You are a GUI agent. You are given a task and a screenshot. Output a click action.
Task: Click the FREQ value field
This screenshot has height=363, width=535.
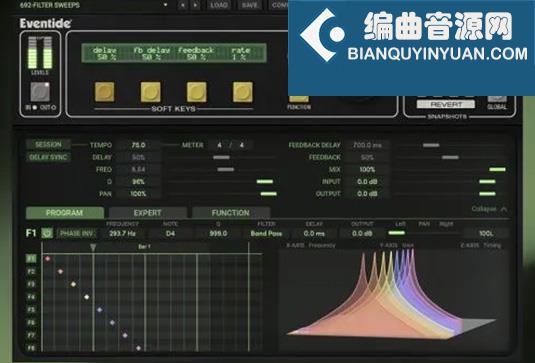coord(138,169)
